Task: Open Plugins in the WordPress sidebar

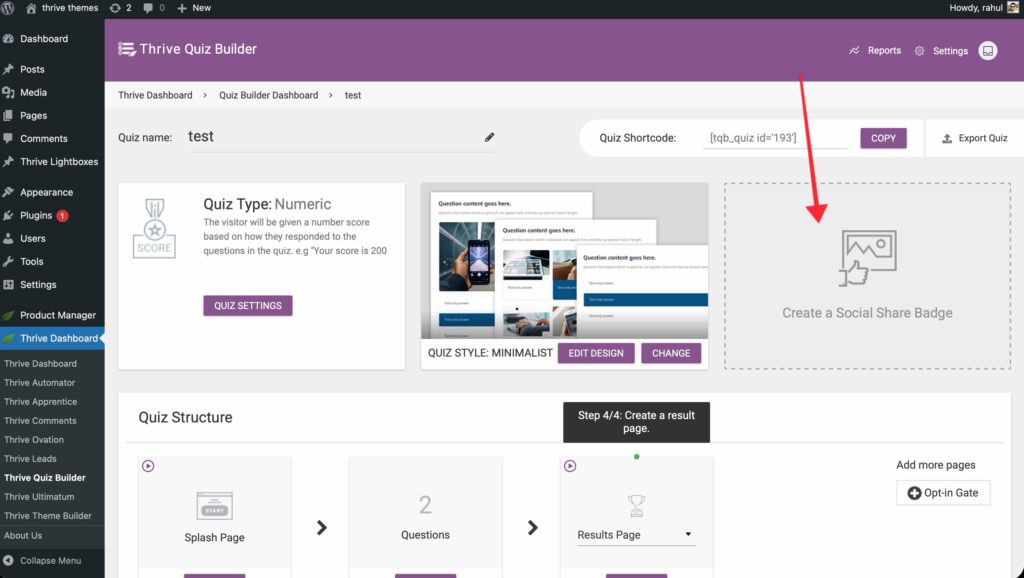Action: (36, 215)
